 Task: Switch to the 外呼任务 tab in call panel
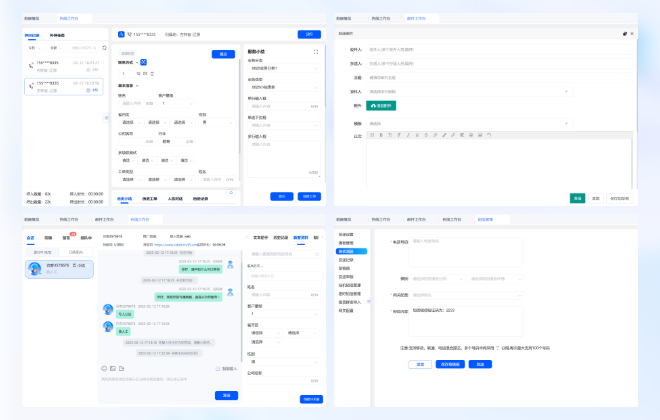tap(57, 35)
